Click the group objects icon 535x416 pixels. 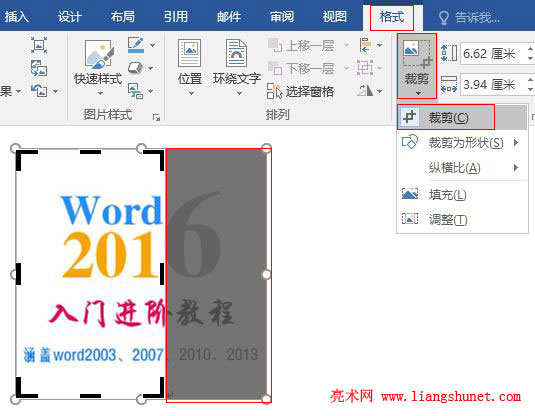365,68
